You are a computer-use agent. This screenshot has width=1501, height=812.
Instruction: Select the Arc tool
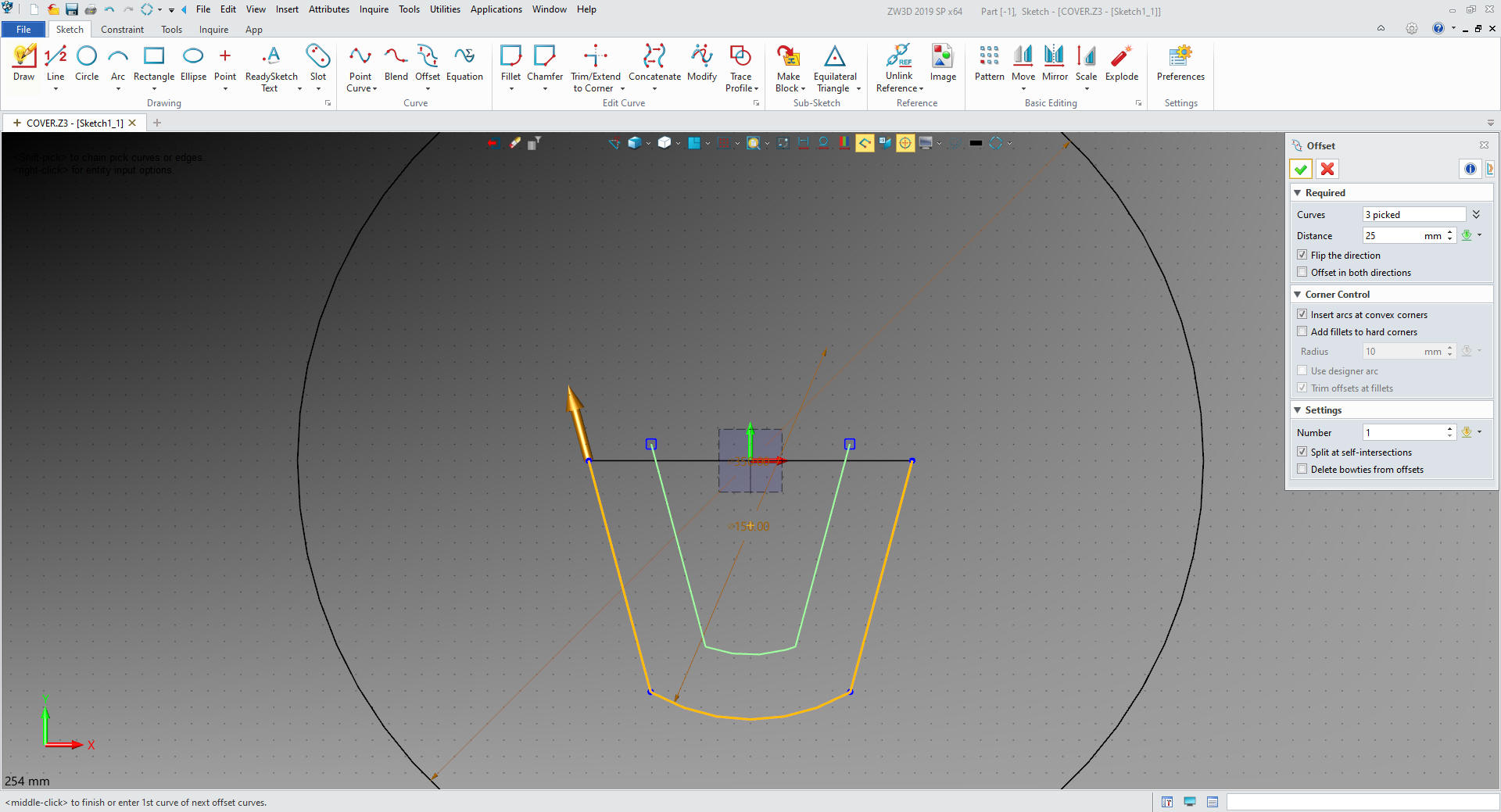(118, 63)
